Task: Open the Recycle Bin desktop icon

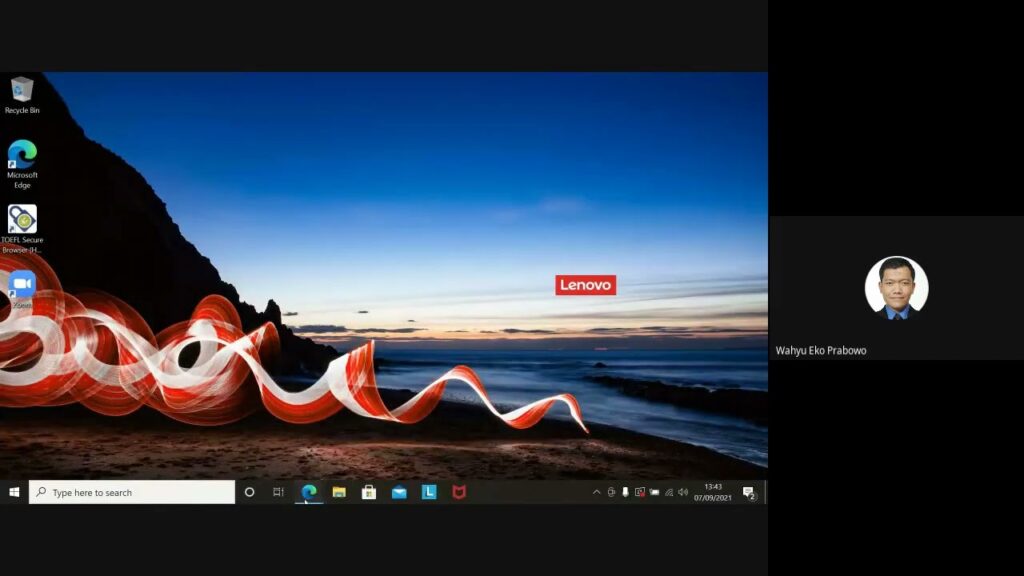Action: 22,91
